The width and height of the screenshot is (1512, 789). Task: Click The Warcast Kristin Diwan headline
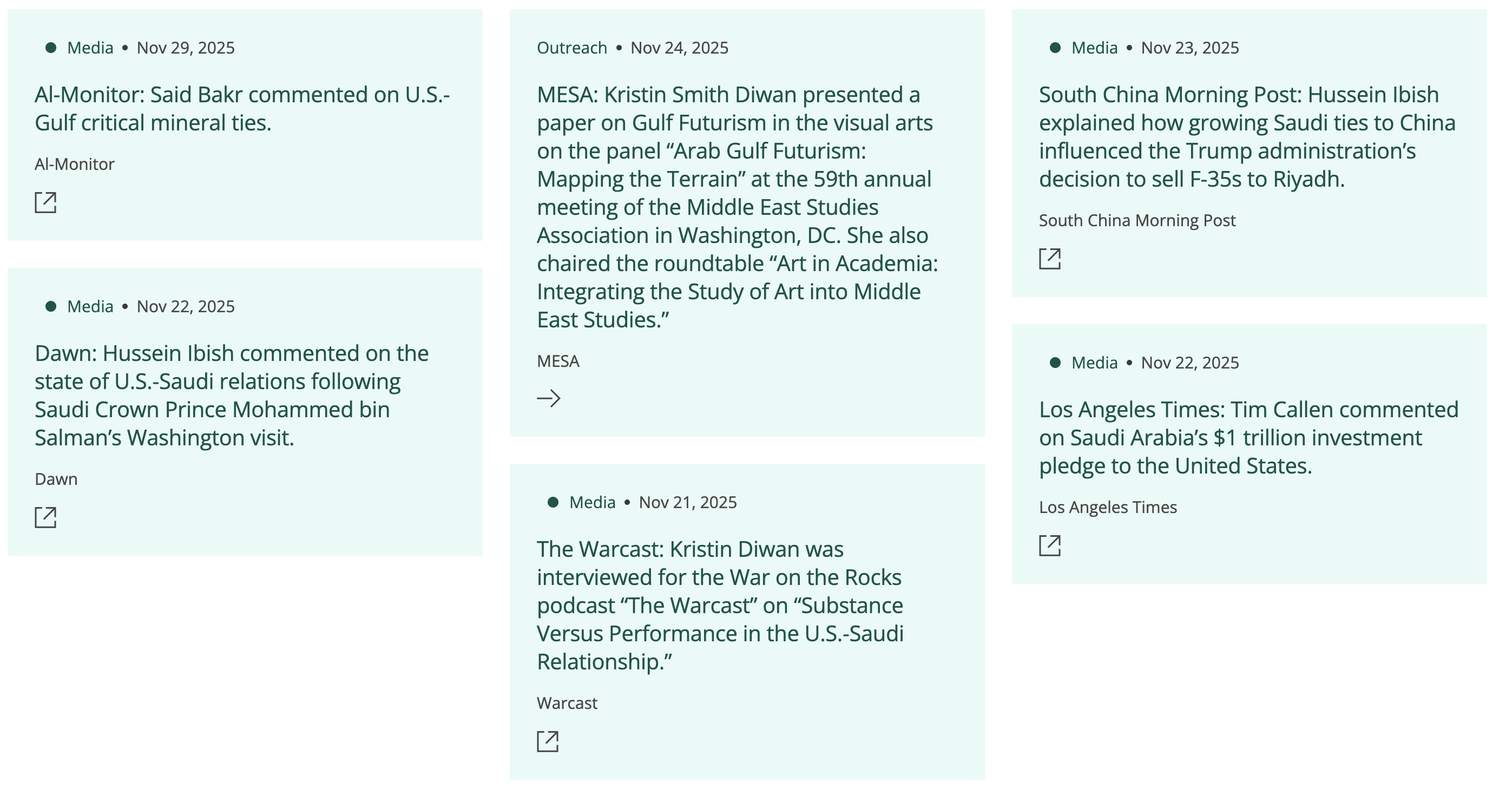720,605
